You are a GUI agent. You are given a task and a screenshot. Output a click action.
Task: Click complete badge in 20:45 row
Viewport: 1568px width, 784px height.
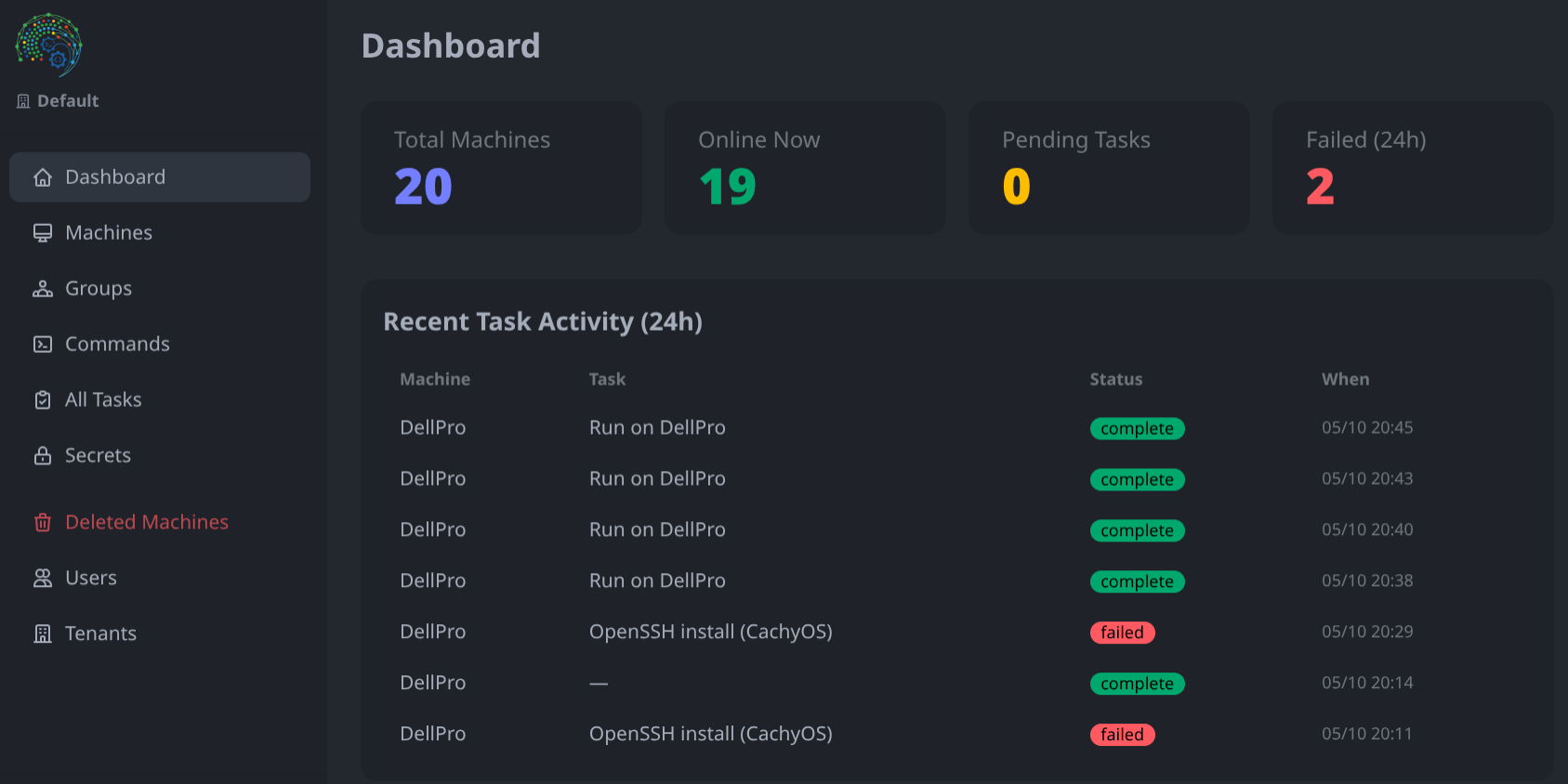[x=1137, y=428]
